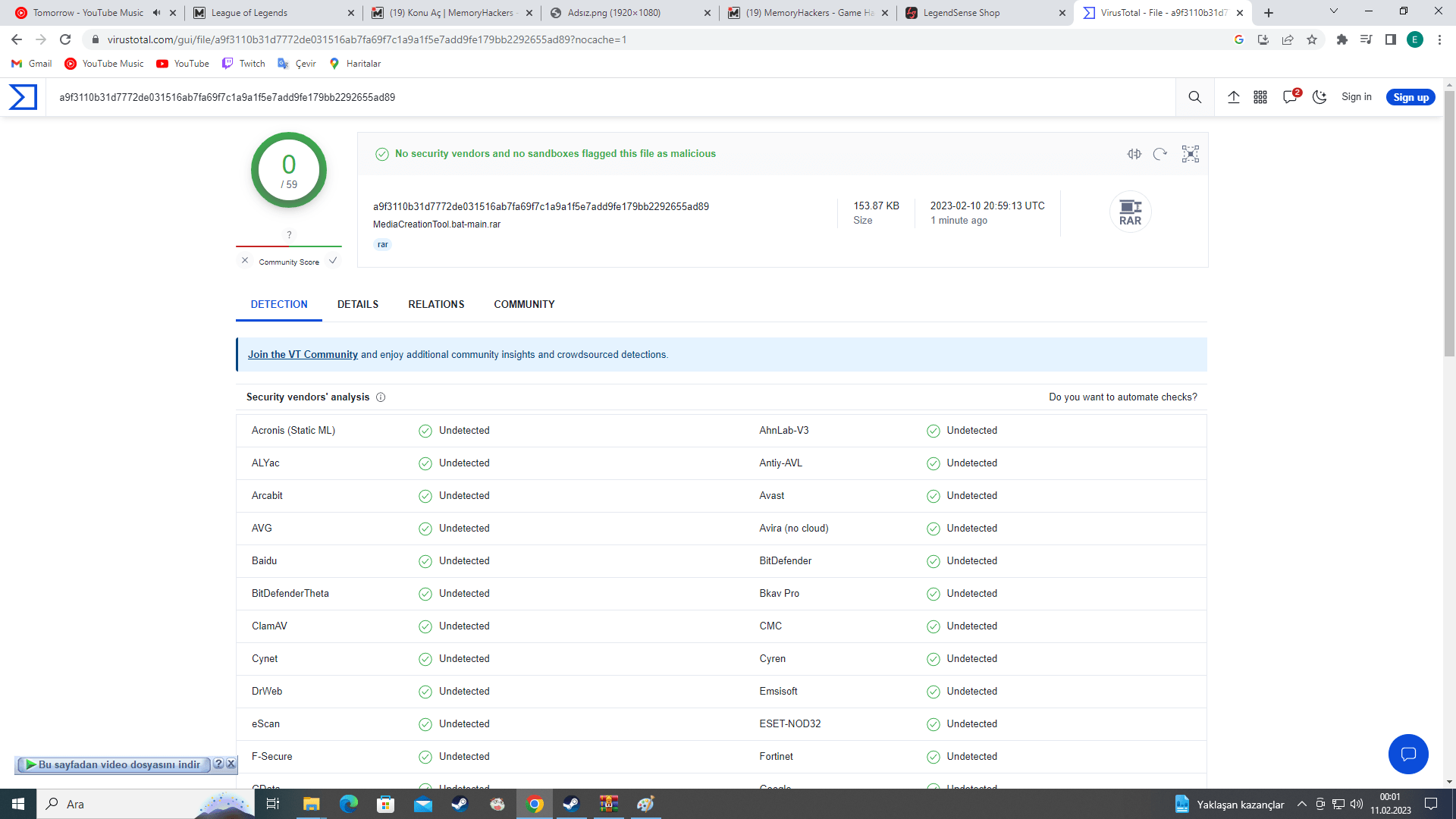Click the 0/59 detection score circle
This screenshot has width=1456, height=819.
pyautogui.click(x=289, y=170)
